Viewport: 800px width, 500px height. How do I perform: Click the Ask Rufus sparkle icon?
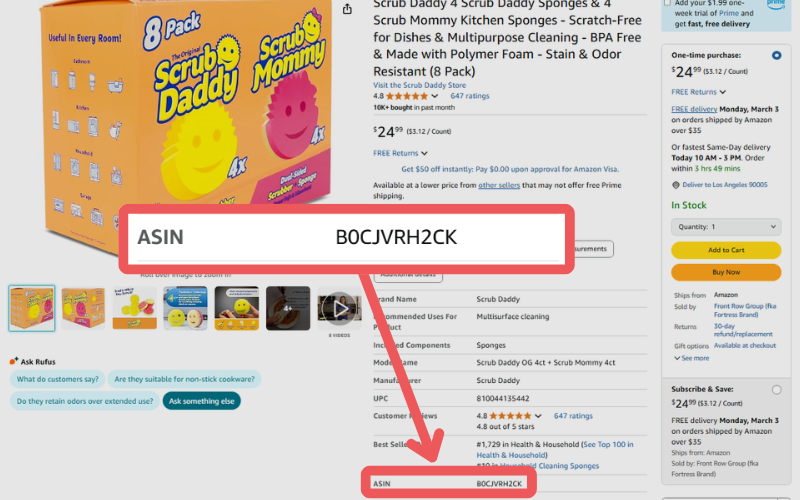(14, 361)
